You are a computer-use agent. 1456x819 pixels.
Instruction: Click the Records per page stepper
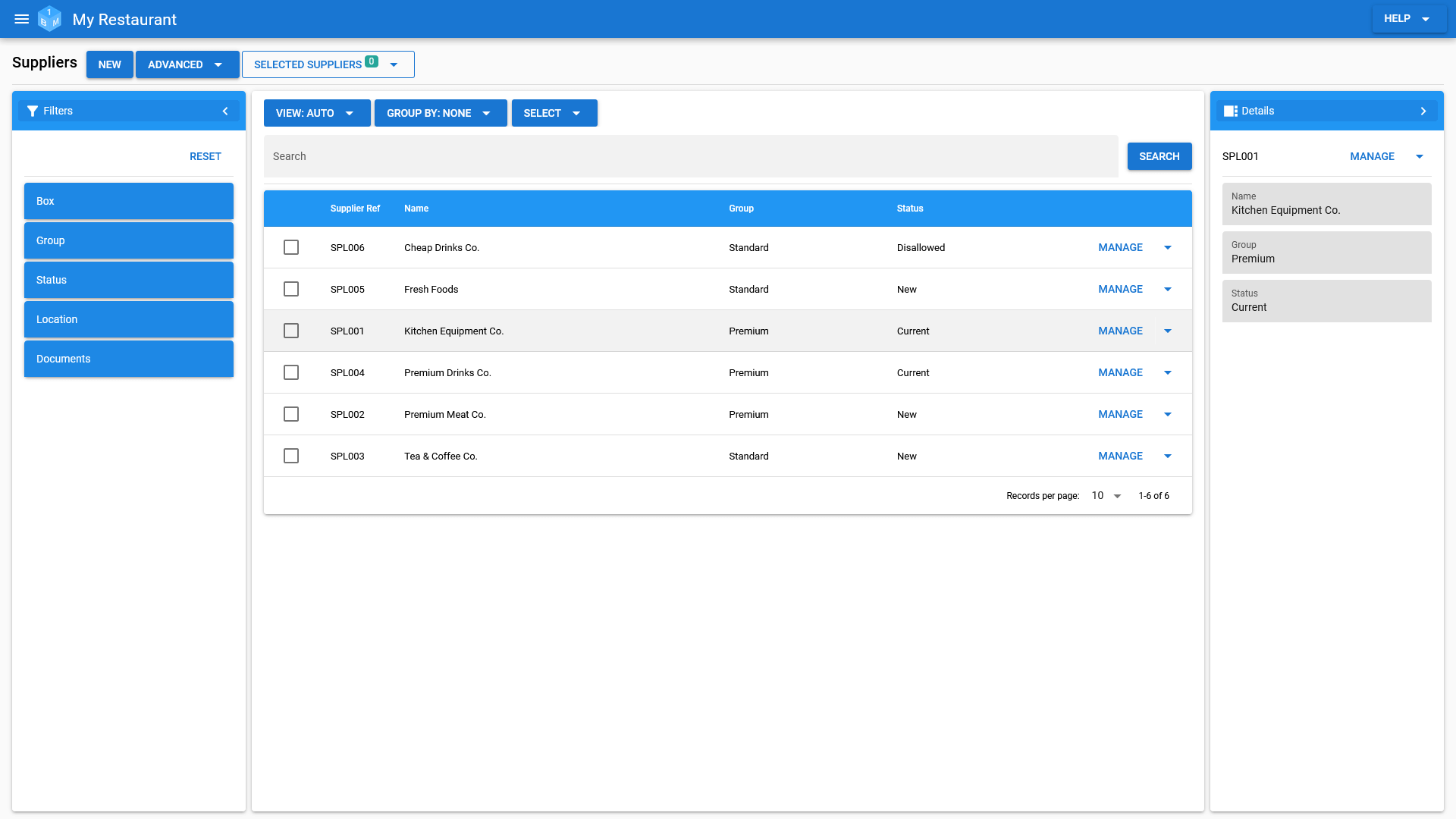[1109, 495]
